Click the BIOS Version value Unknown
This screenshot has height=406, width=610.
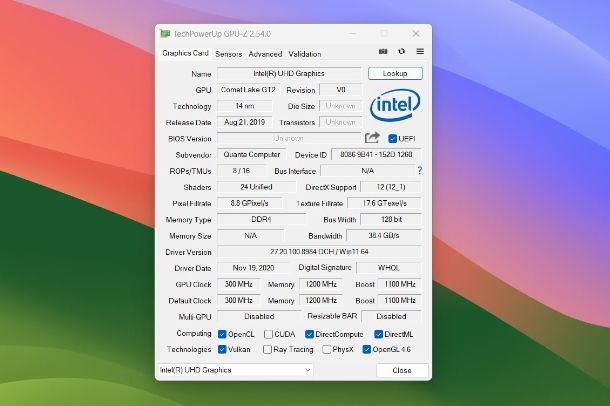(289, 138)
